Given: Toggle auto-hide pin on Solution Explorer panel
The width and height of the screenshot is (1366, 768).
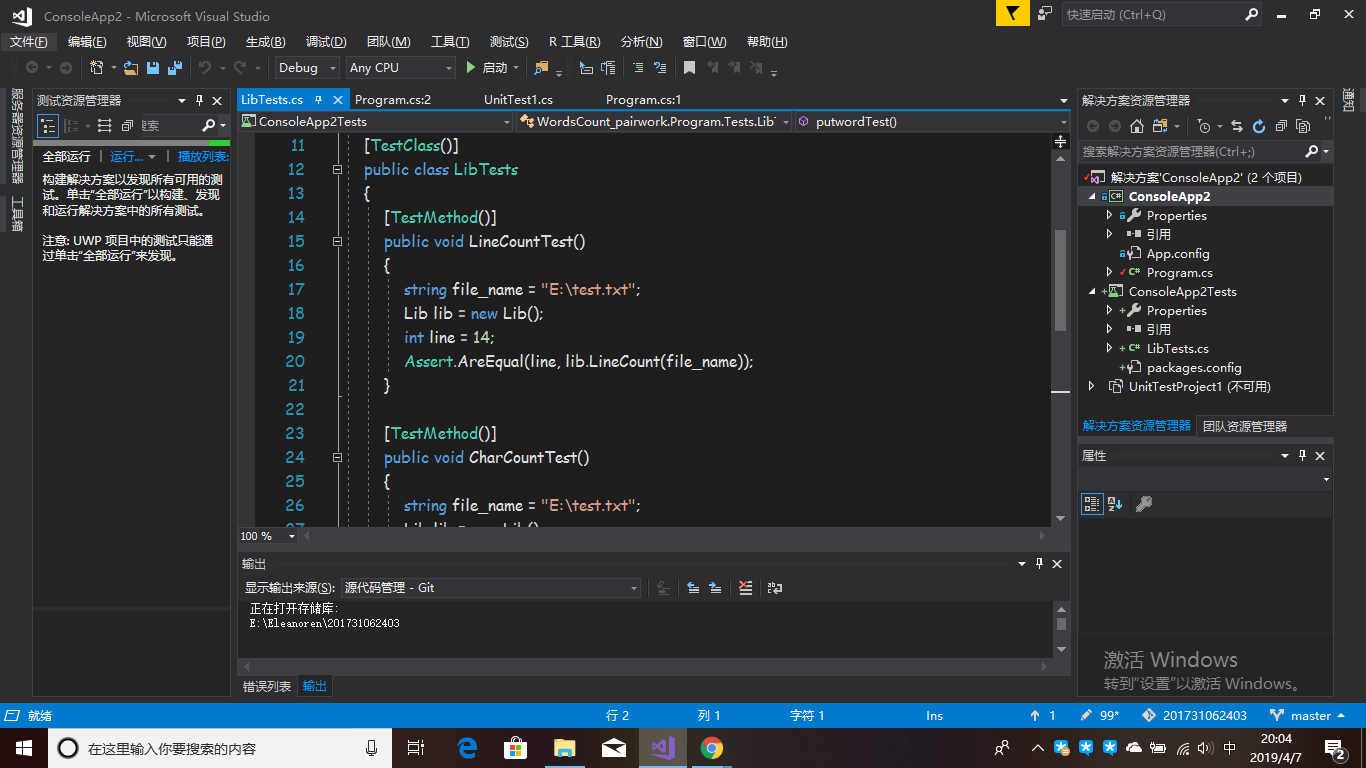Looking at the screenshot, I should point(1302,100).
